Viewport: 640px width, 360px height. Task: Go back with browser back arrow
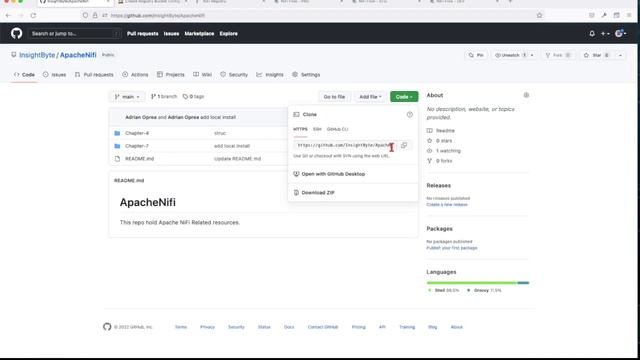(8, 16)
